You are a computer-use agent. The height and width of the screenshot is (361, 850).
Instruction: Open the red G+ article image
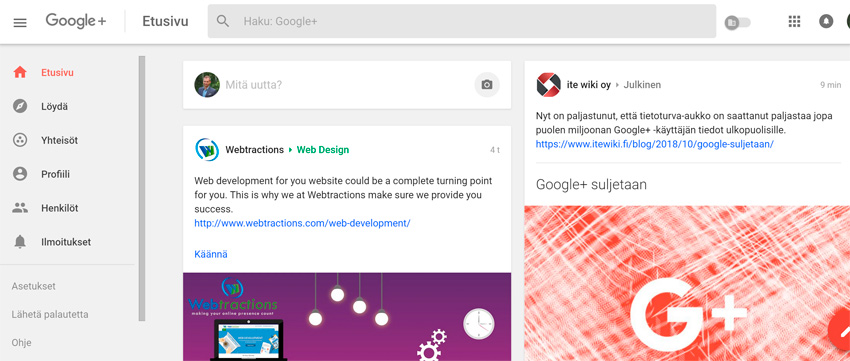tap(687, 283)
